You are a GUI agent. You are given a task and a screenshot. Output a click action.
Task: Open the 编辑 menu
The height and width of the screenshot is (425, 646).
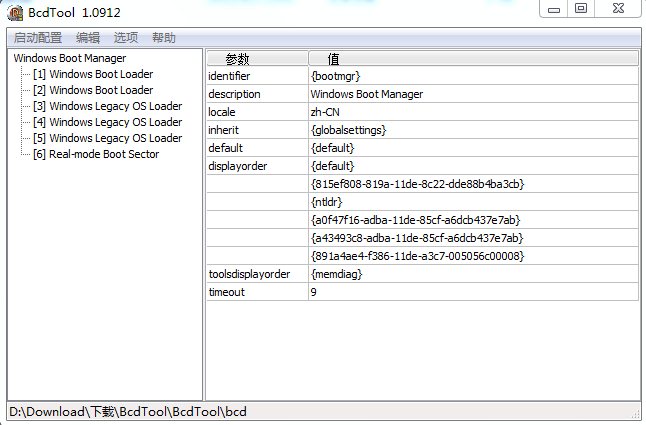(88, 38)
